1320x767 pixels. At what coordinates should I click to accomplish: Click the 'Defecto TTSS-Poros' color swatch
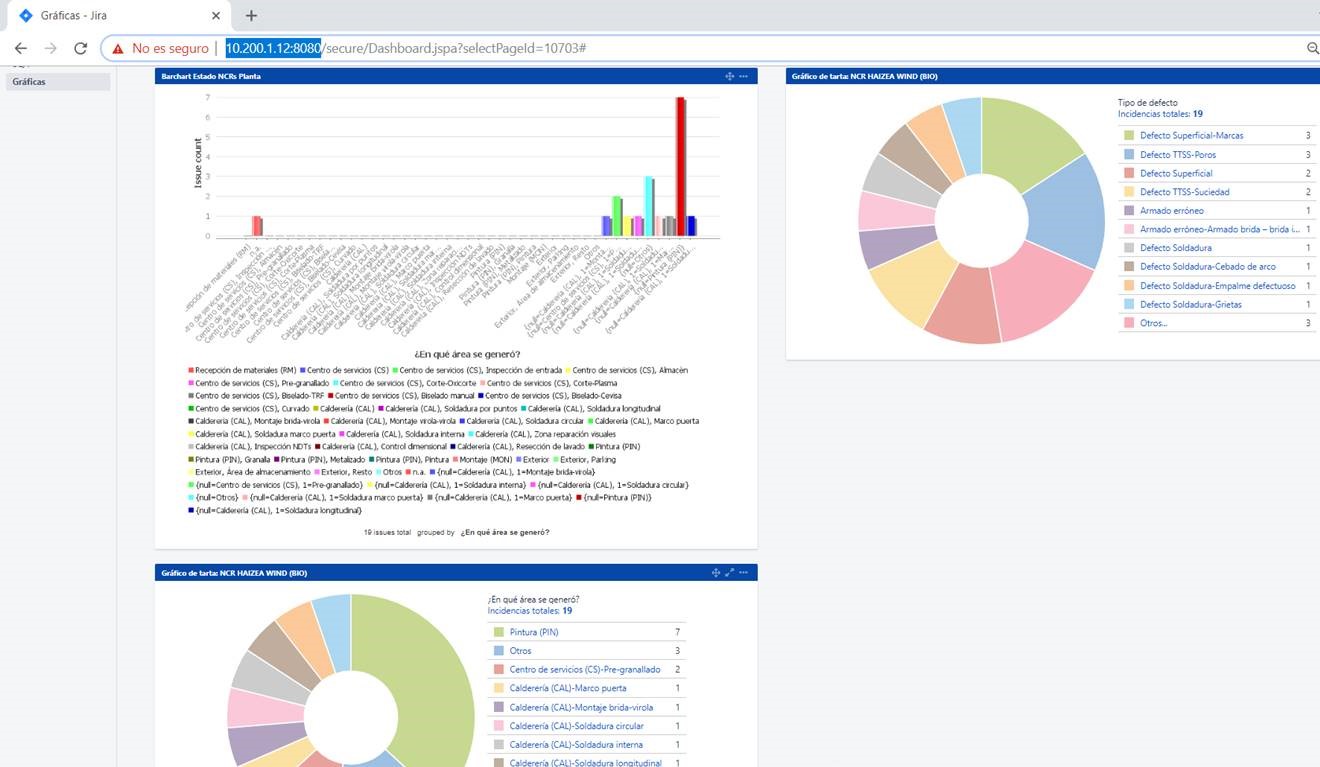pos(1129,154)
